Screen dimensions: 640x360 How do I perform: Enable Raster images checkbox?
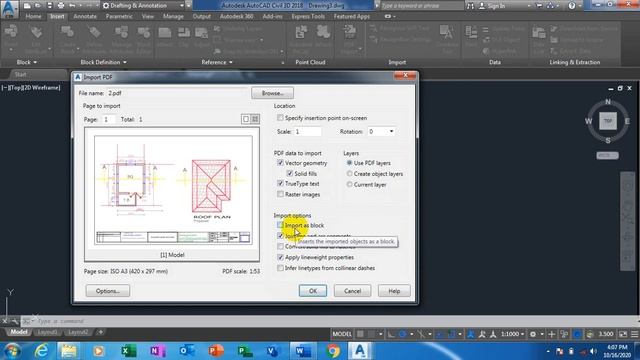280,194
